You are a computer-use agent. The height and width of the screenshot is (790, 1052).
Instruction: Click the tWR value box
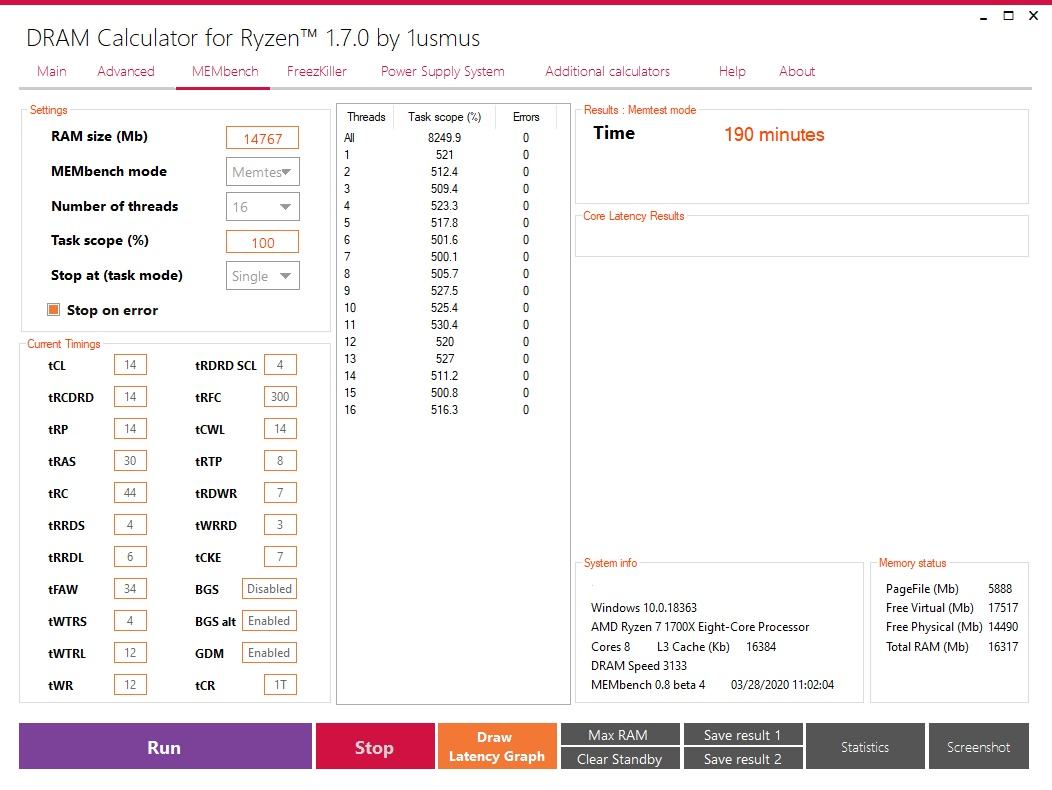coord(130,685)
